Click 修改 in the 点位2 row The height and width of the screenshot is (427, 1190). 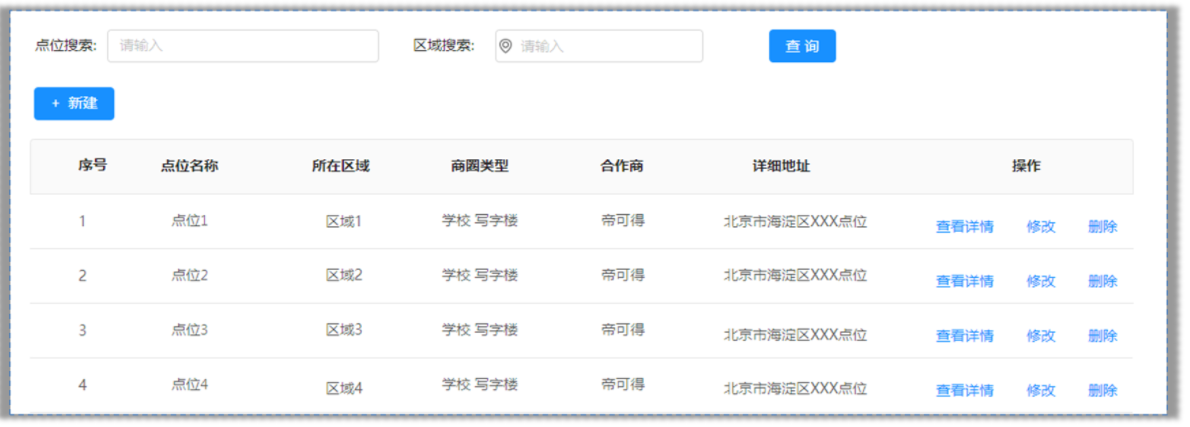1041,281
